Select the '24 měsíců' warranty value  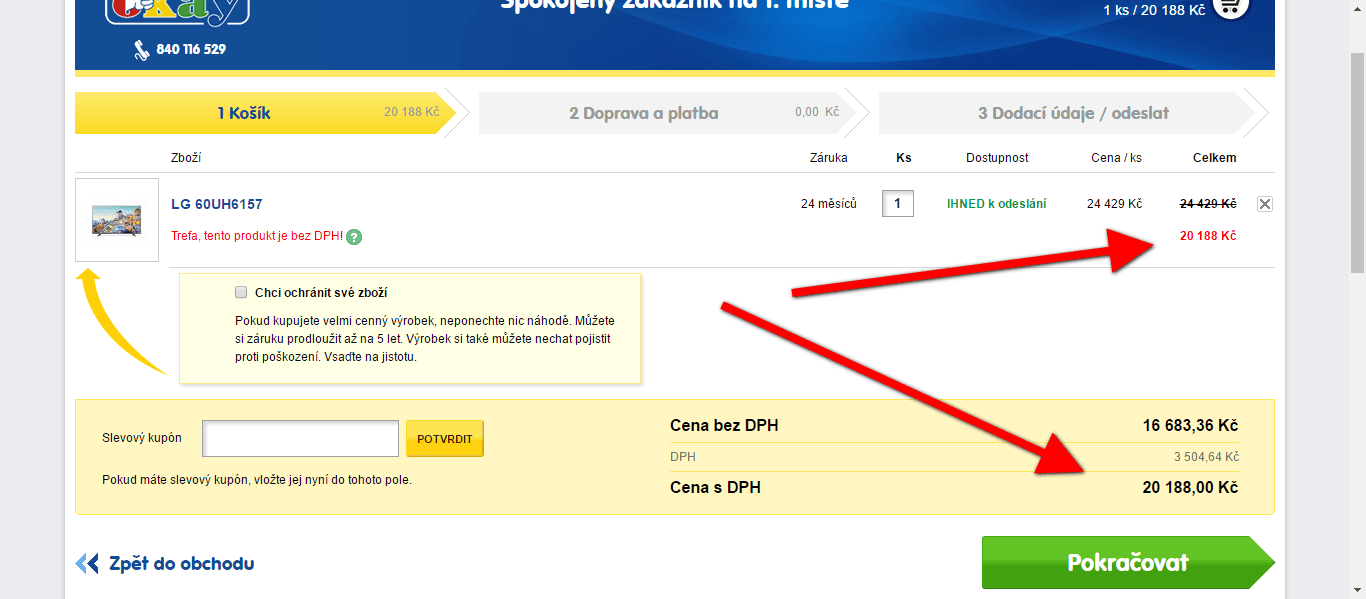(x=829, y=204)
